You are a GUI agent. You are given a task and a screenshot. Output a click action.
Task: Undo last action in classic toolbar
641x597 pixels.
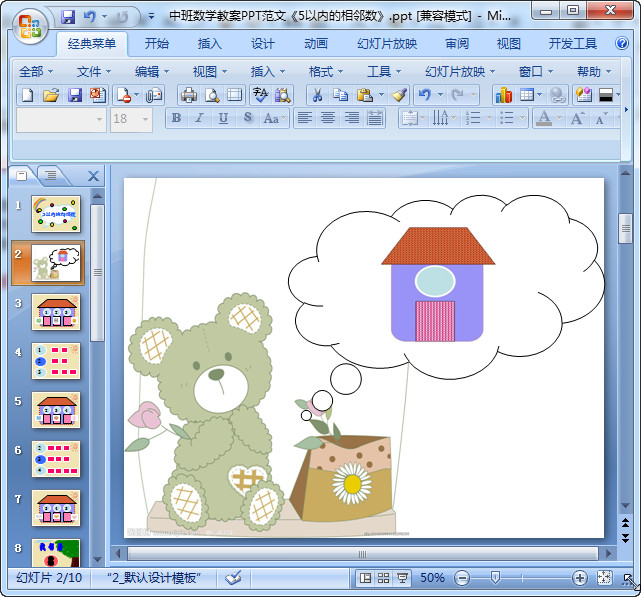[x=425, y=95]
